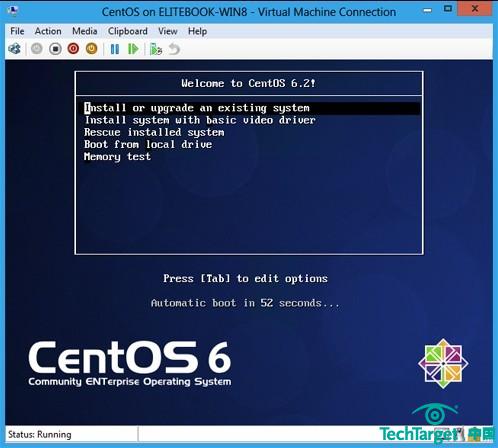Image resolution: width=498 pixels, height=448 pixels.
Task: Open the Media menu
Action: [x=85, y=31]
